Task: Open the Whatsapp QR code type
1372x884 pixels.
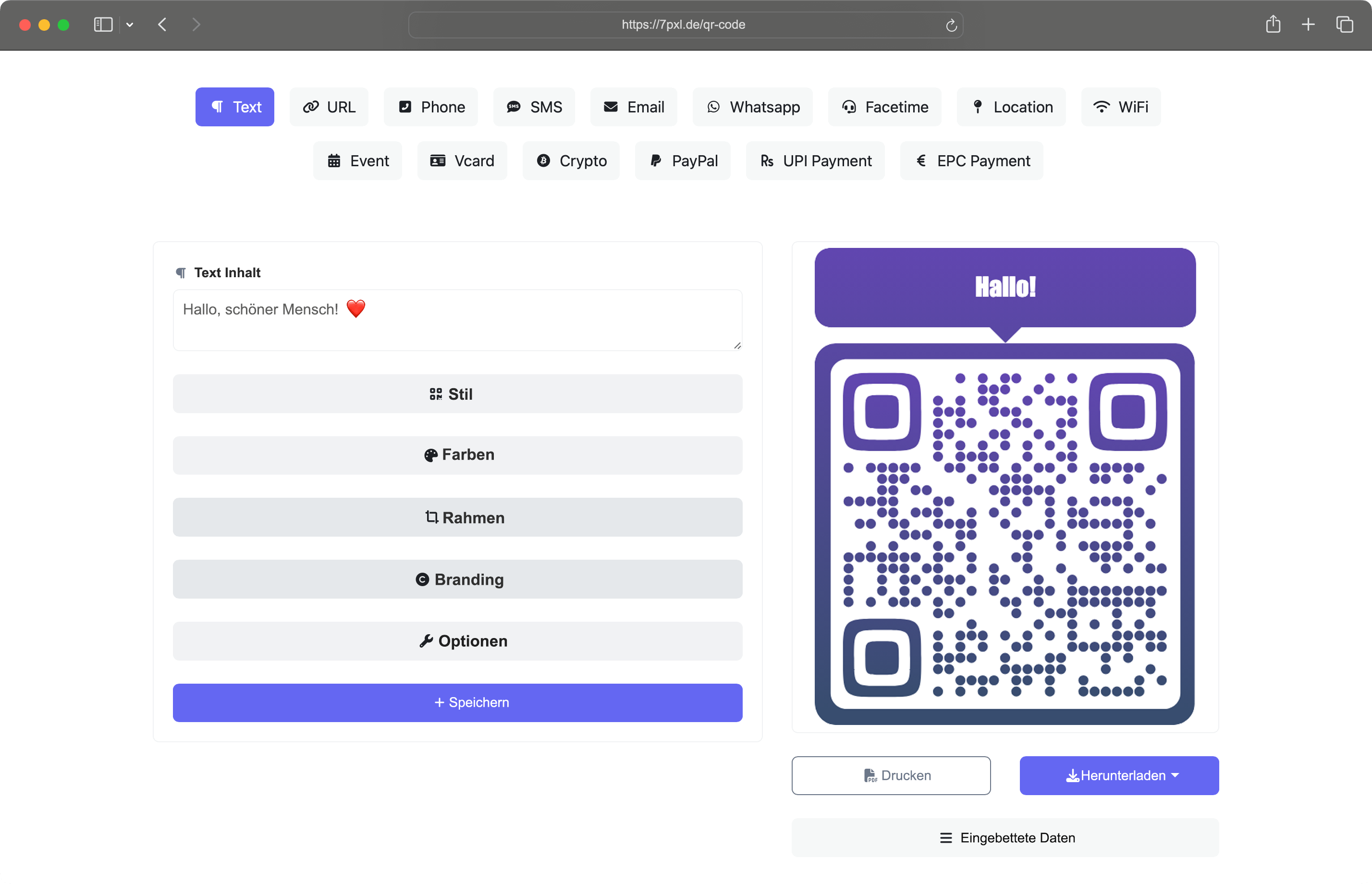Action: pos(752,107)
